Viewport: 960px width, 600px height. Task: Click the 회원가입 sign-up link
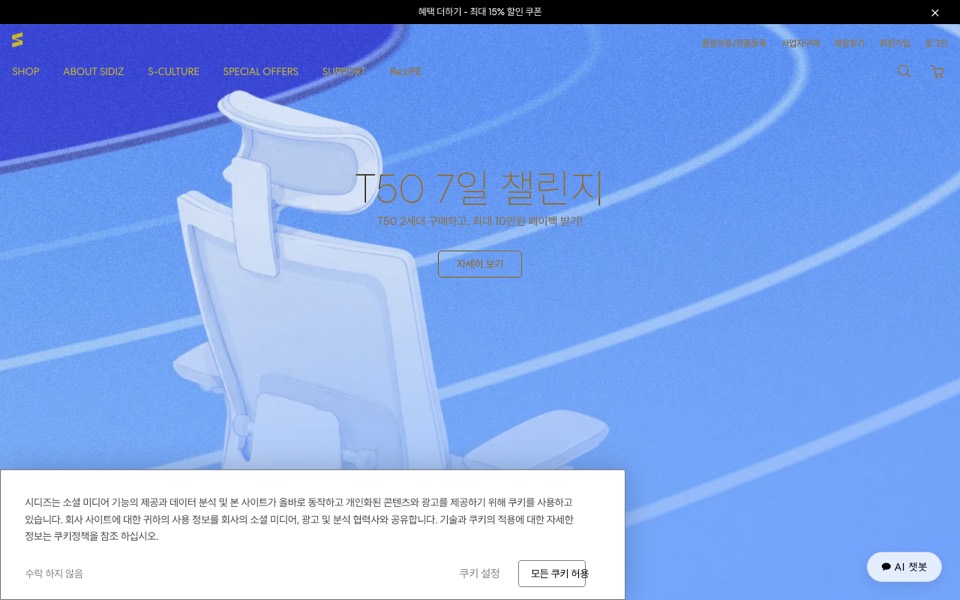tap(894, 43)
